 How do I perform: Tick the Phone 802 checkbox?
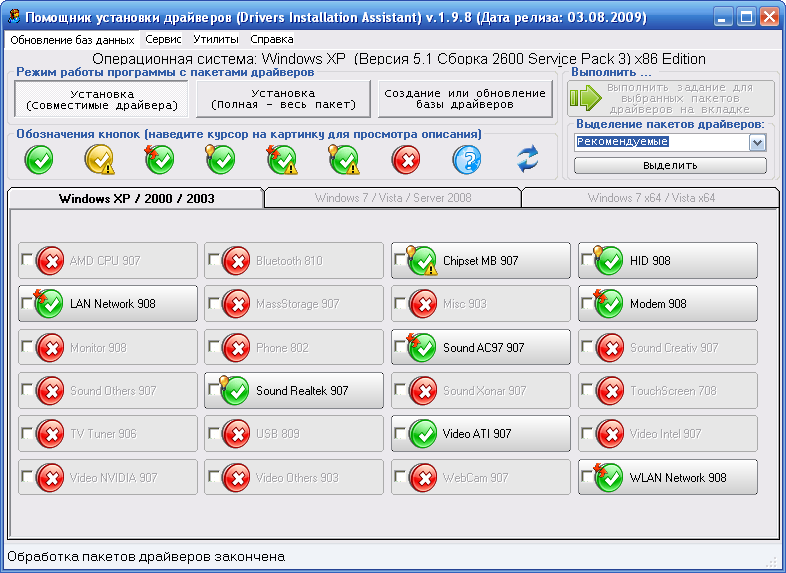click(x=214, y=346)
